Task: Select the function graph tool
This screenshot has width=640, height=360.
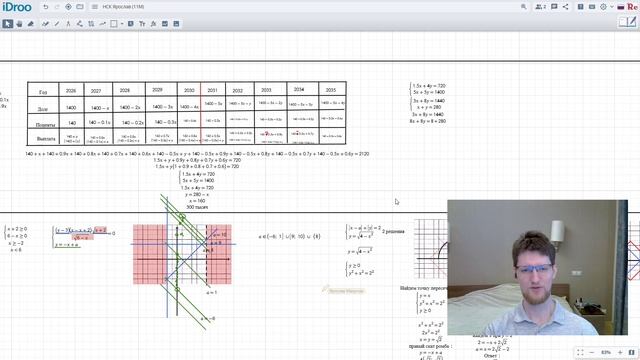Action: click(102, 24)
